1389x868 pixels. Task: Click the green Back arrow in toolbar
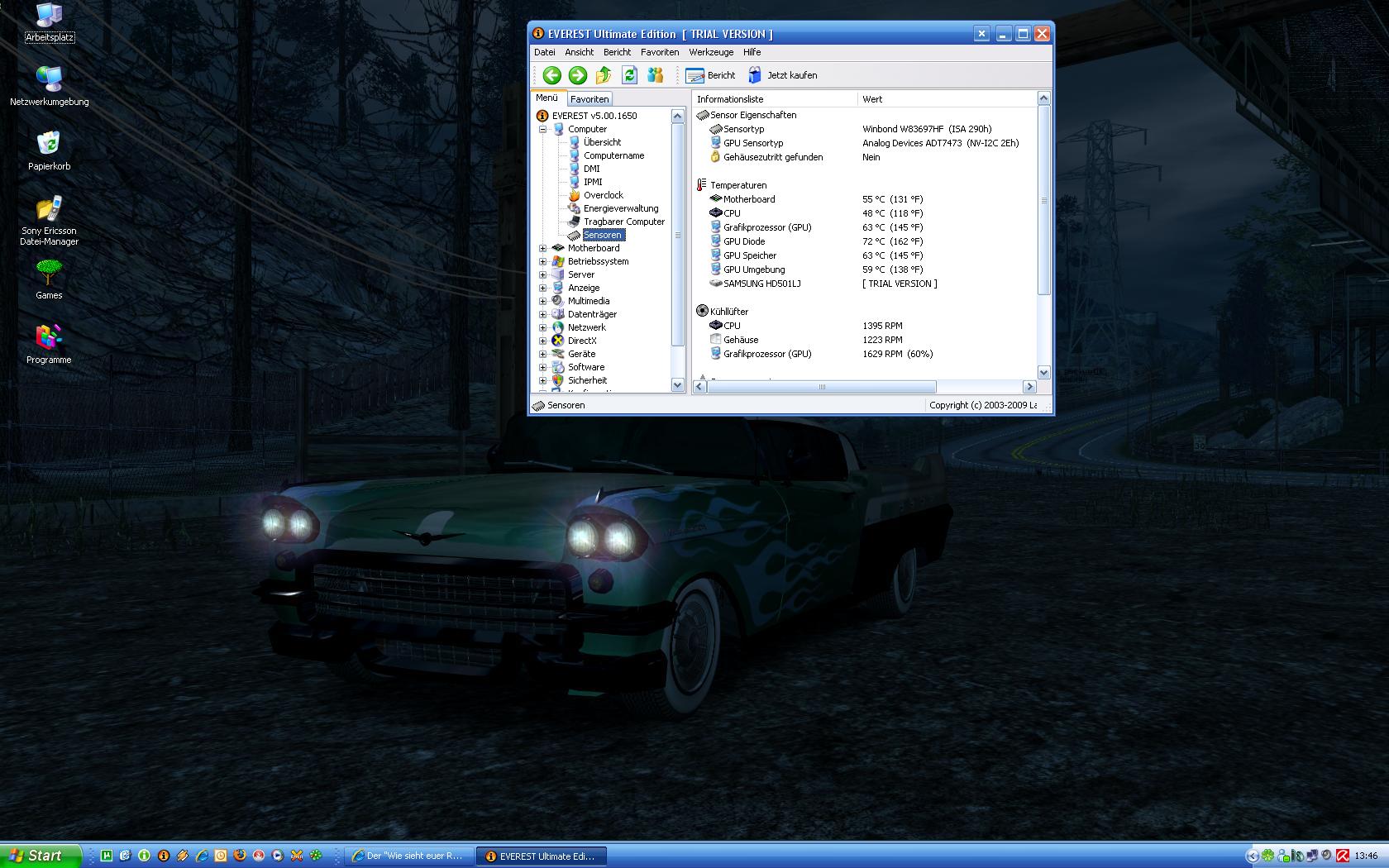pos(552,75)
